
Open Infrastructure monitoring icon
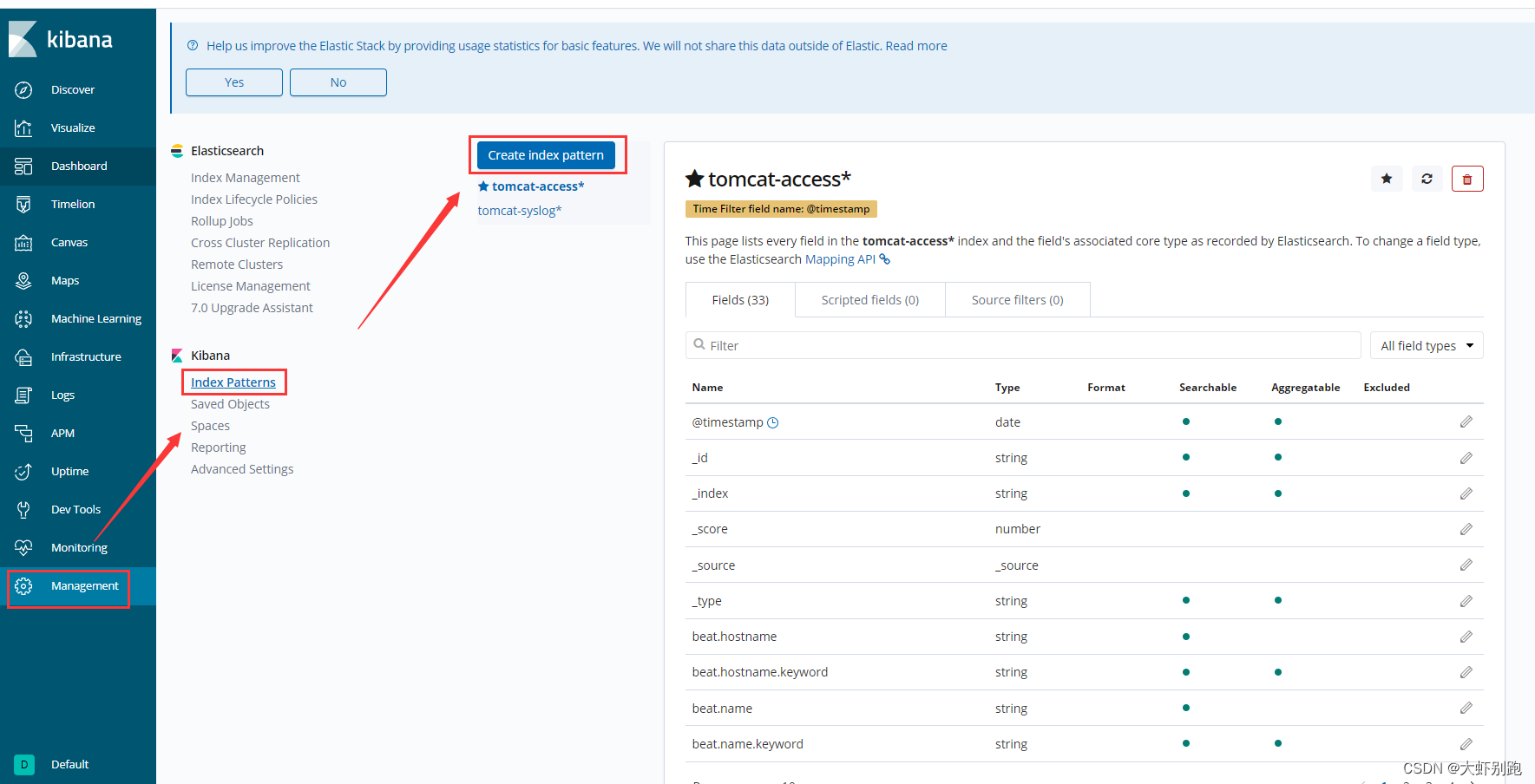23,356
